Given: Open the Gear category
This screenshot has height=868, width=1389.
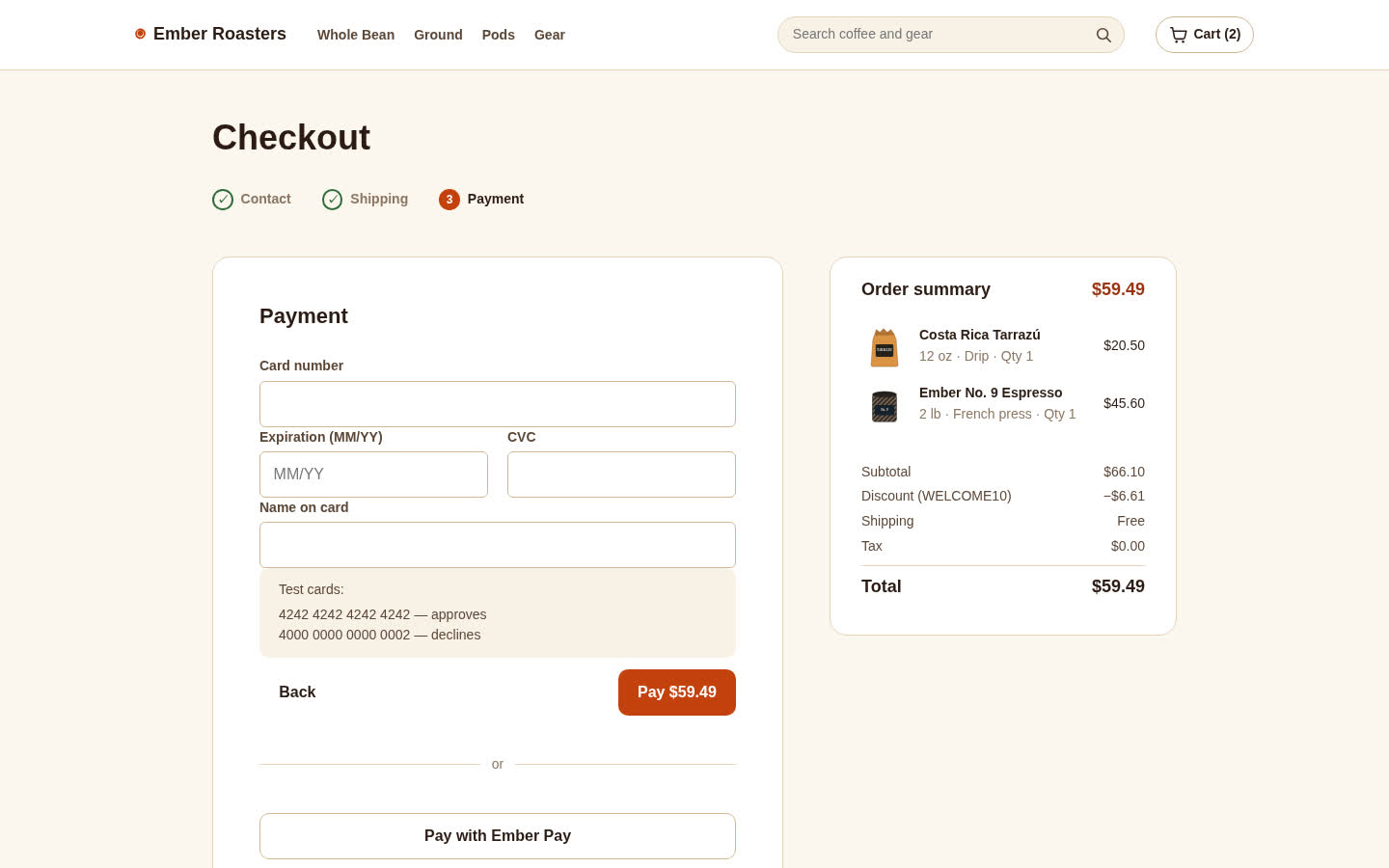Looking at the screenshot, I should click(550, 35).
